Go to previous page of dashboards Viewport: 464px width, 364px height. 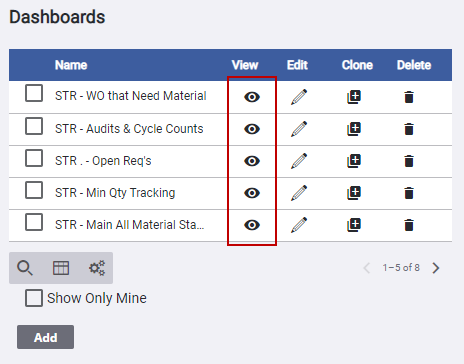(367, 268)
